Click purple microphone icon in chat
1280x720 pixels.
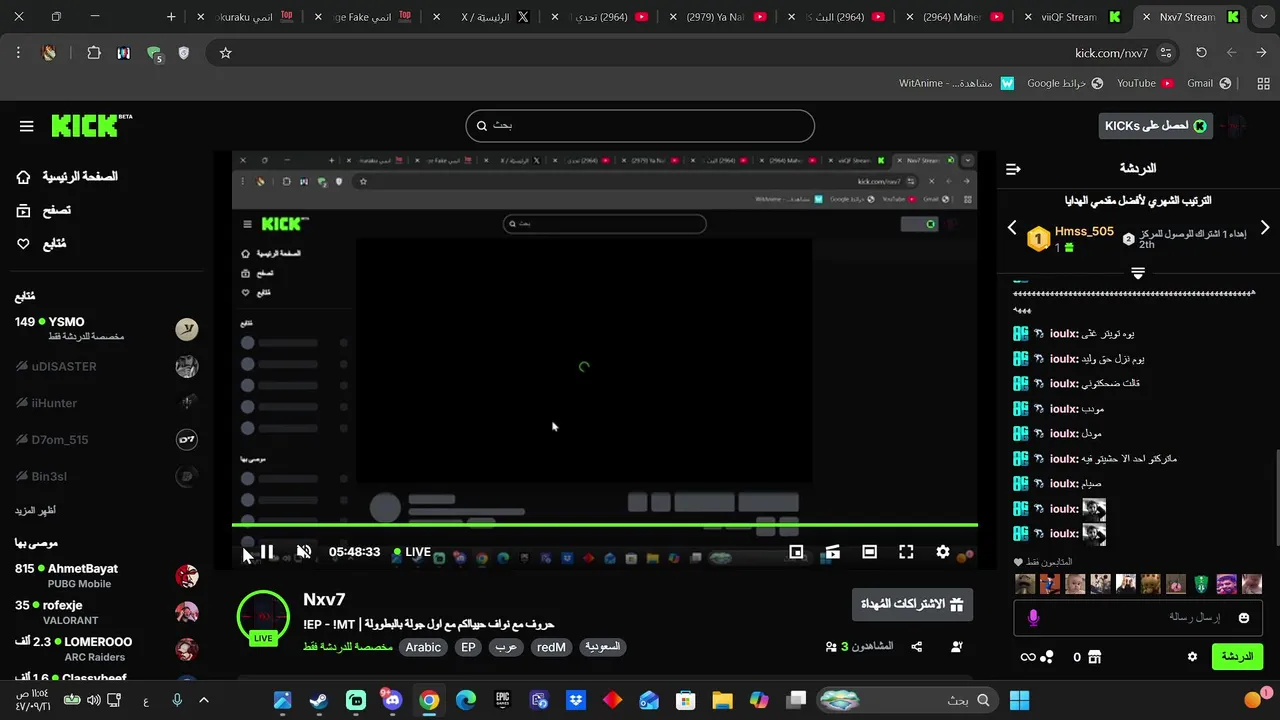pyautogui.click(x=1033, y=618)
